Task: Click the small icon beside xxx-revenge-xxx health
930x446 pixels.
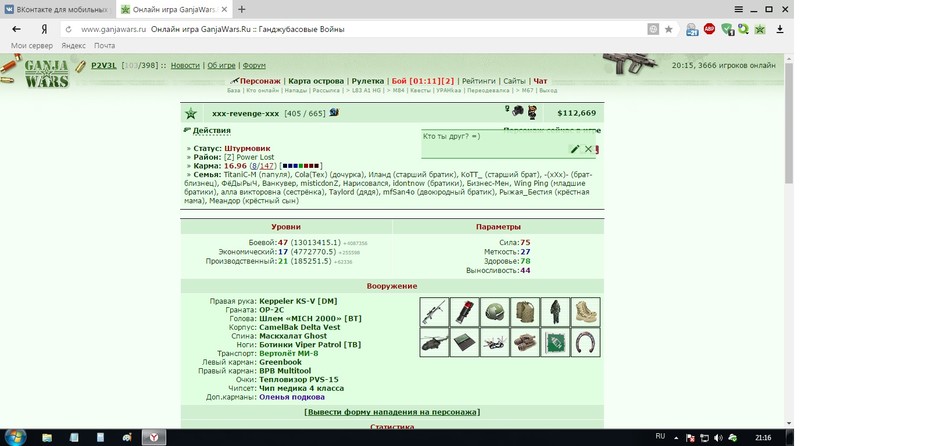Action: click(x=334, y=112)
